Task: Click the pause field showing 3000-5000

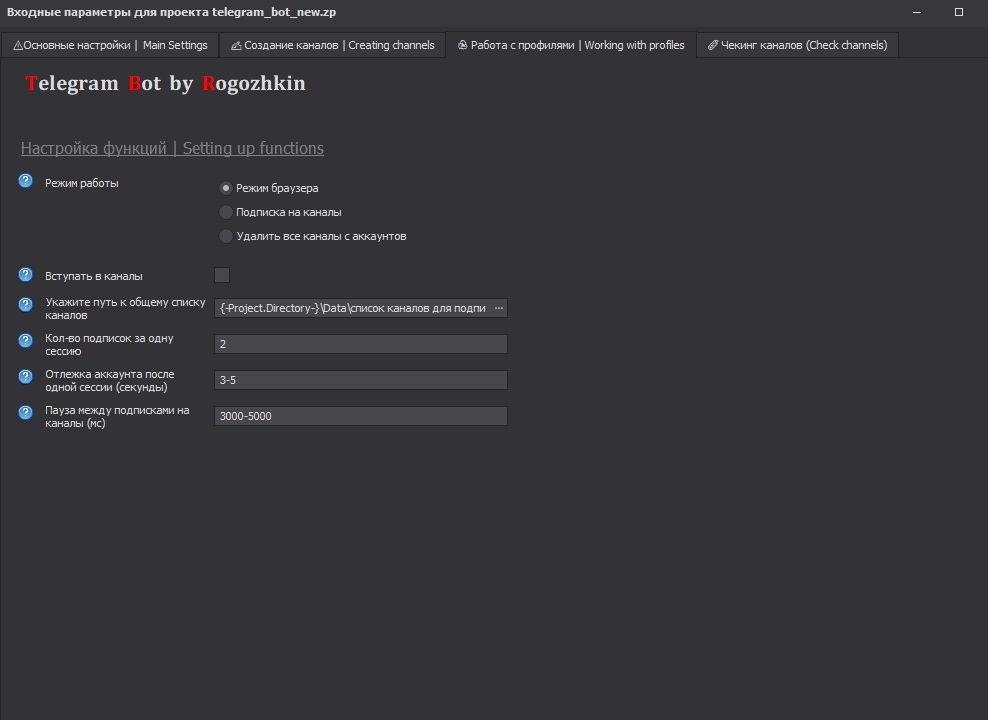Action: [x=360, y=416]
